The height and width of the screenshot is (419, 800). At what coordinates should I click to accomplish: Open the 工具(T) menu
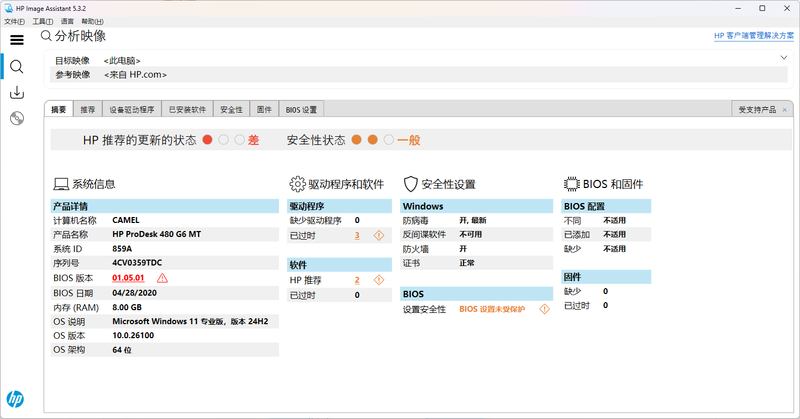point(42,21)
